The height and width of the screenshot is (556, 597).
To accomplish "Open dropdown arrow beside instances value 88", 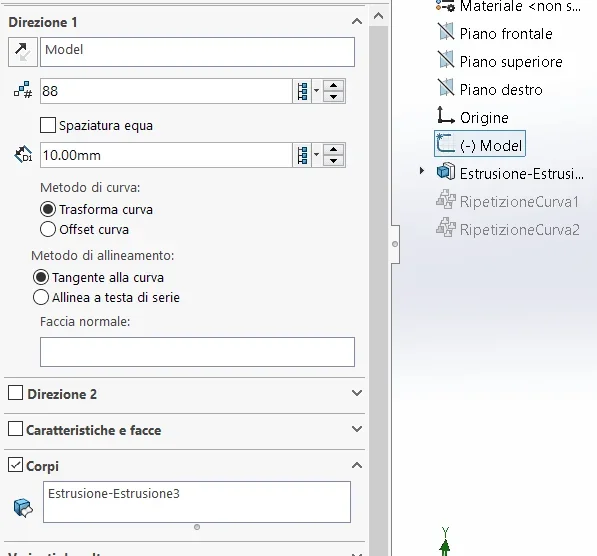I will 316,91.
